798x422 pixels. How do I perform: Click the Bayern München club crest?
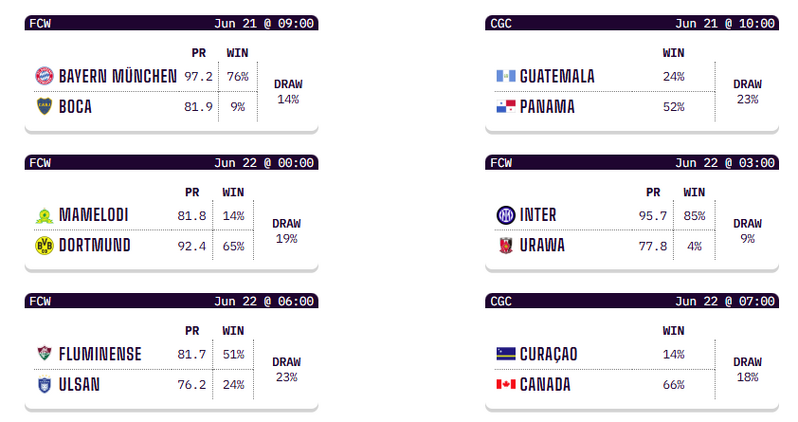43,76
